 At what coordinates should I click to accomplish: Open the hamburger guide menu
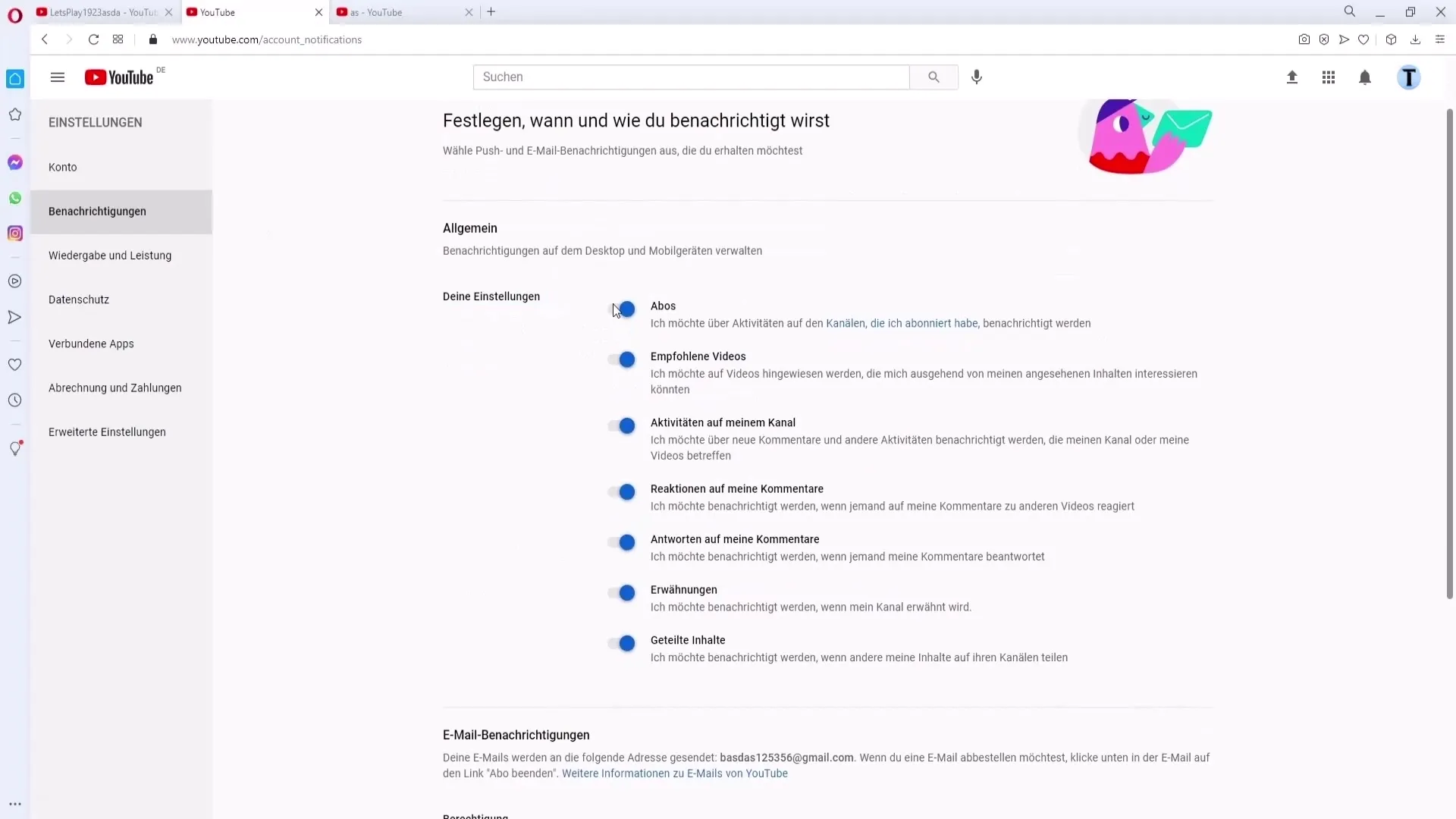58,77
